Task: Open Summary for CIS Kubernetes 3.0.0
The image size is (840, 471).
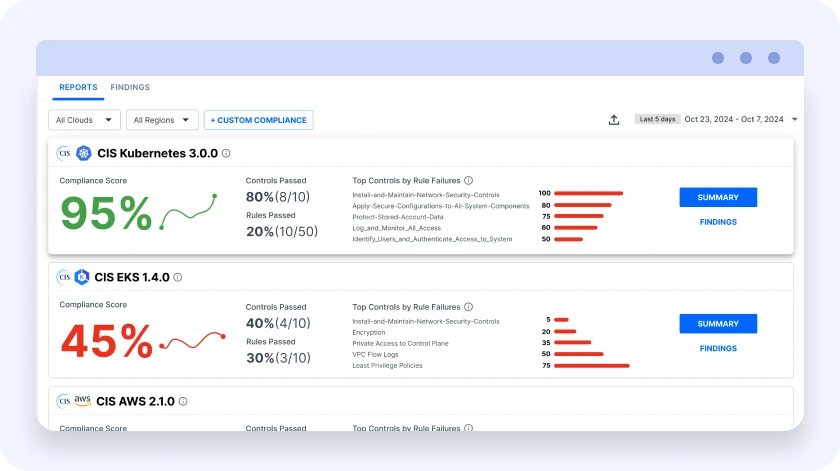Action: (x=718, y=197)
